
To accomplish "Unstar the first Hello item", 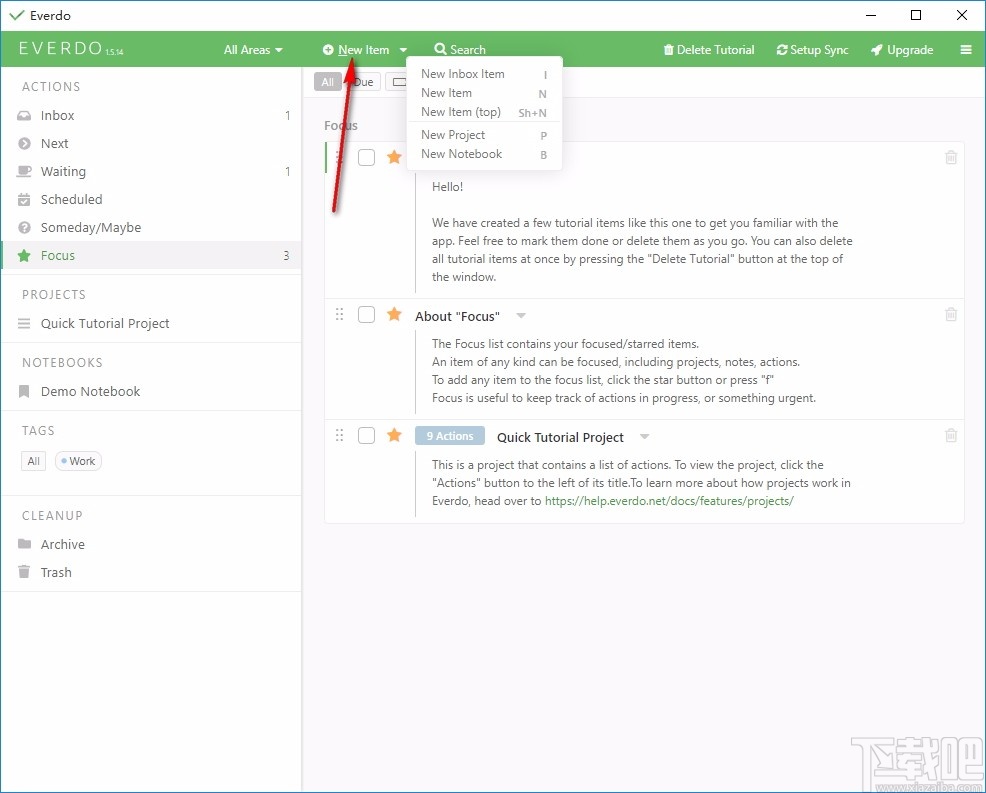I will 394,157.
